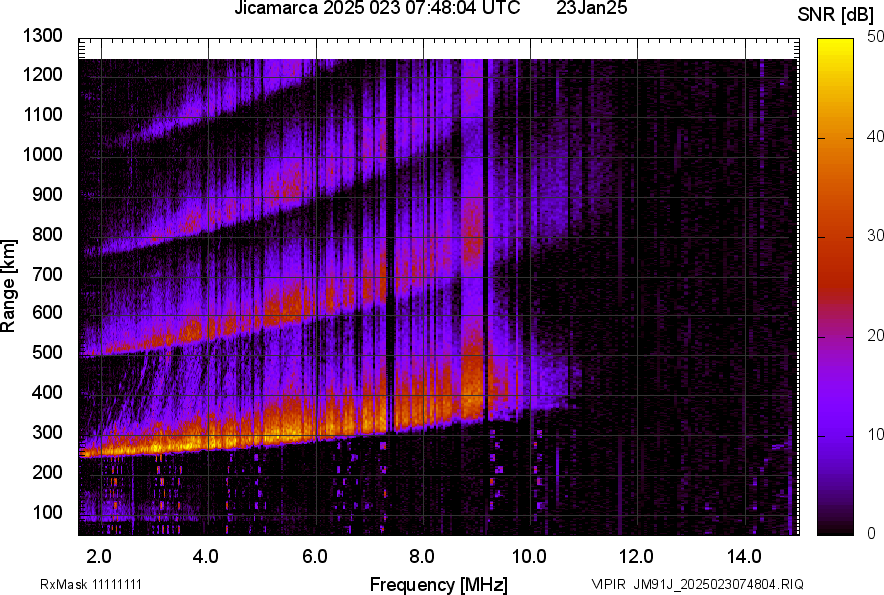
Task: Click the 10 tick label on the color bar
Action: [x=876, y=435]
